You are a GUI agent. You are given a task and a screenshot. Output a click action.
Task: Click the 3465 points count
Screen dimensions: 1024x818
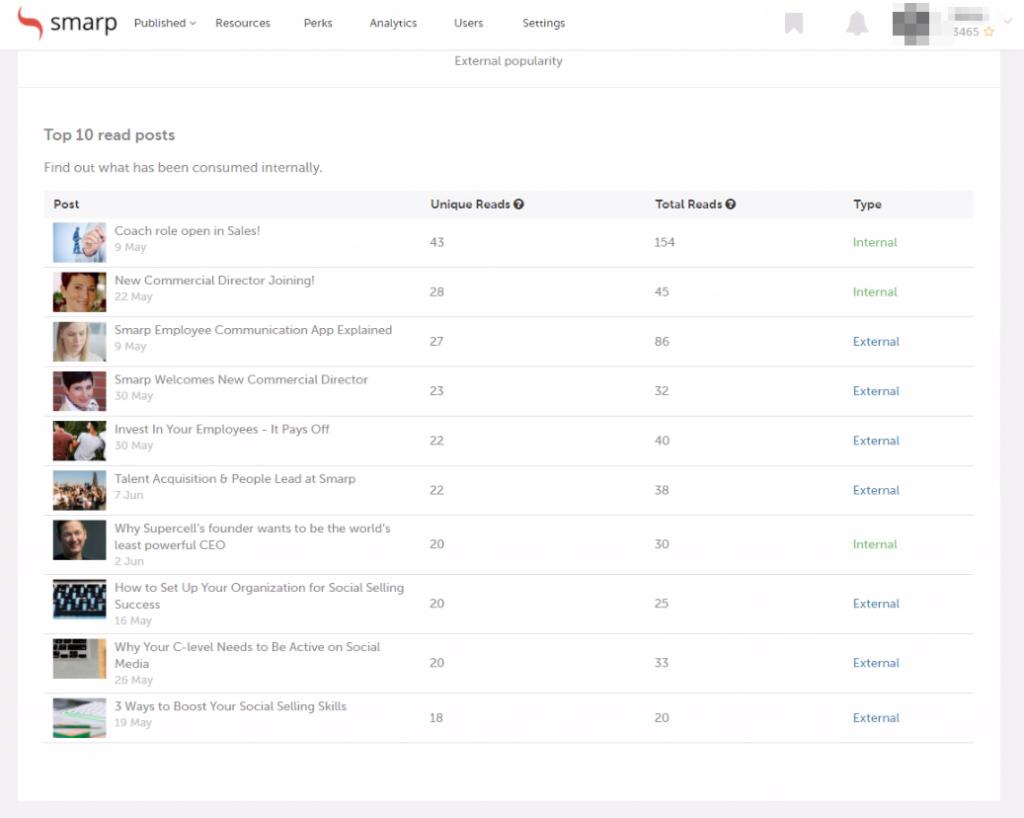pos(965,32)
